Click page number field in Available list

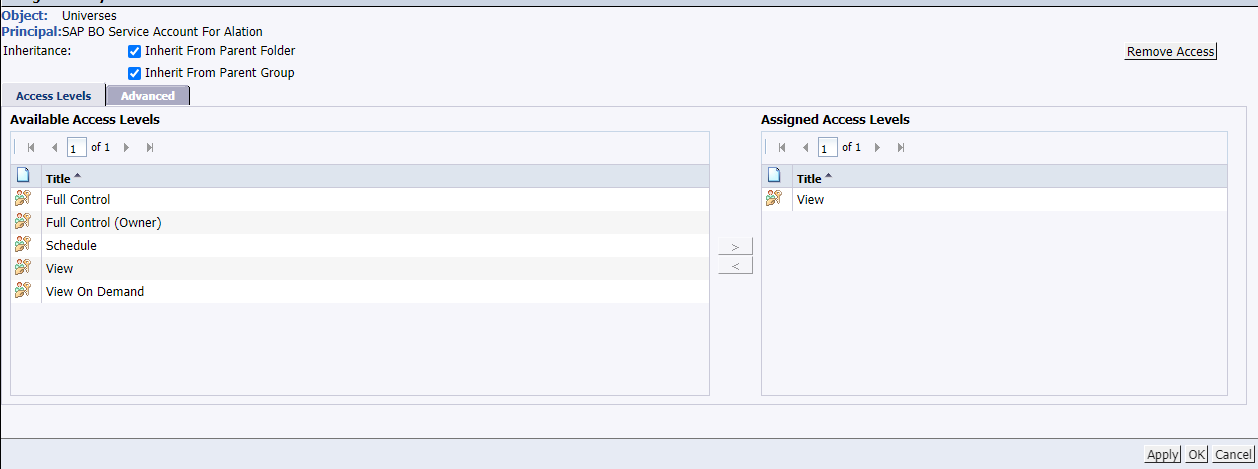tap(77, 148)
